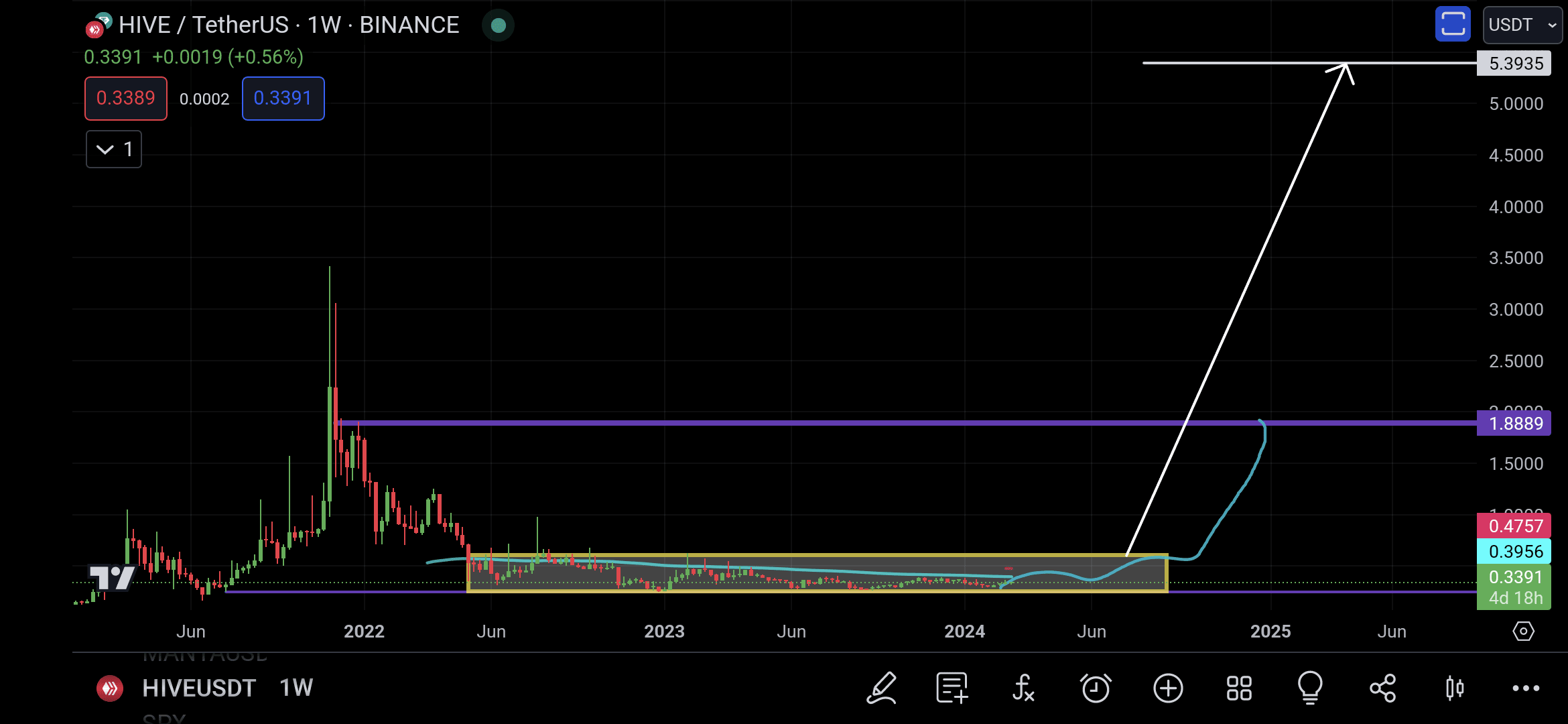Click the 5.0000 price scale value
The image size is (1568, 724).
1516,104
